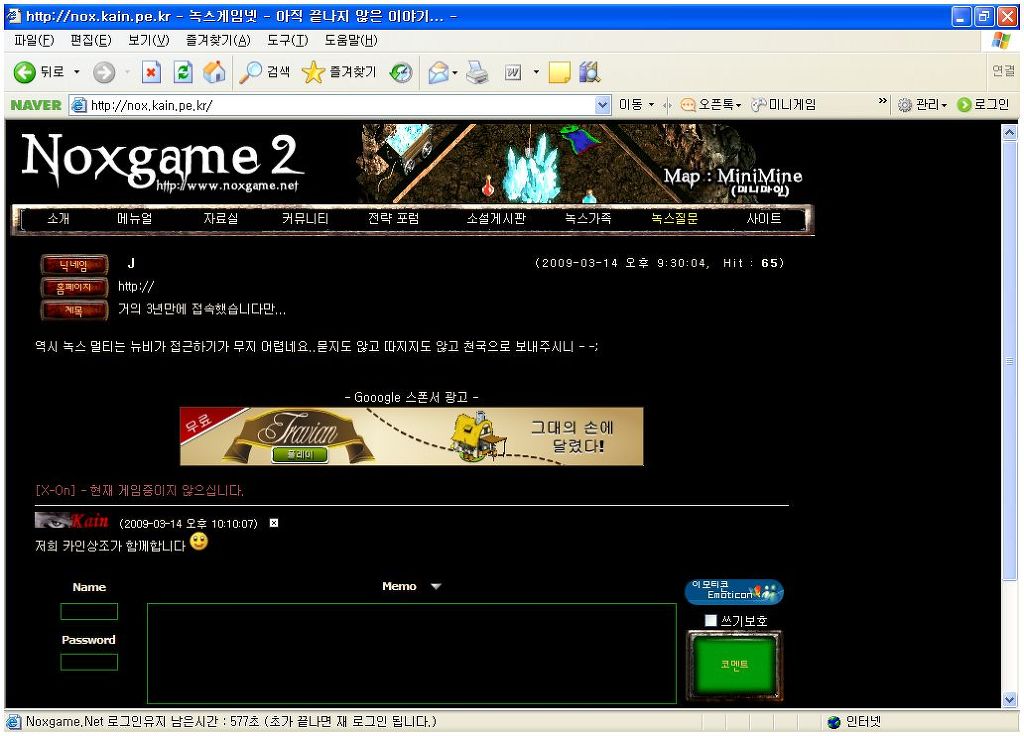Open the 소설게시판 navigation tab

pos(496,219)
